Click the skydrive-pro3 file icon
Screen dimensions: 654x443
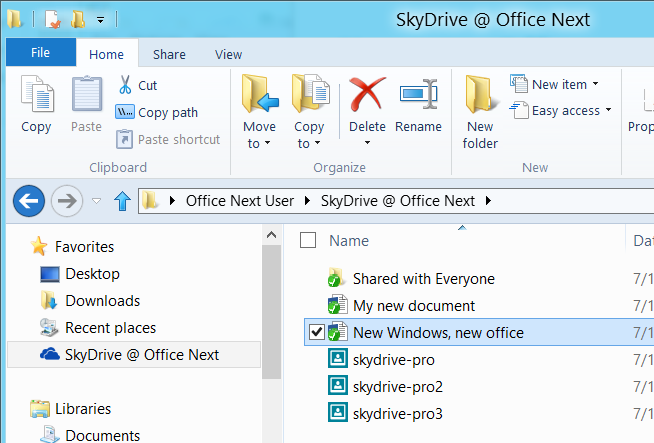(337, 413)
